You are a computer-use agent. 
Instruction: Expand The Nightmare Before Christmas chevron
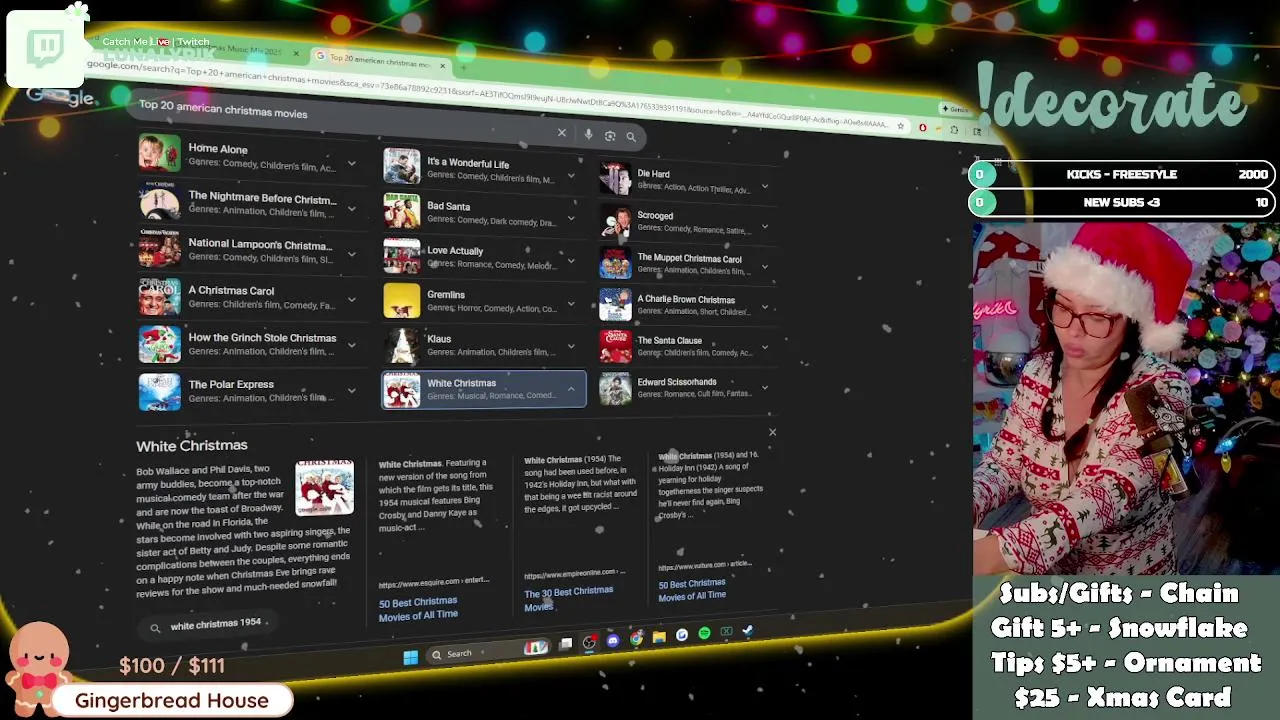[x=351, y=209]
